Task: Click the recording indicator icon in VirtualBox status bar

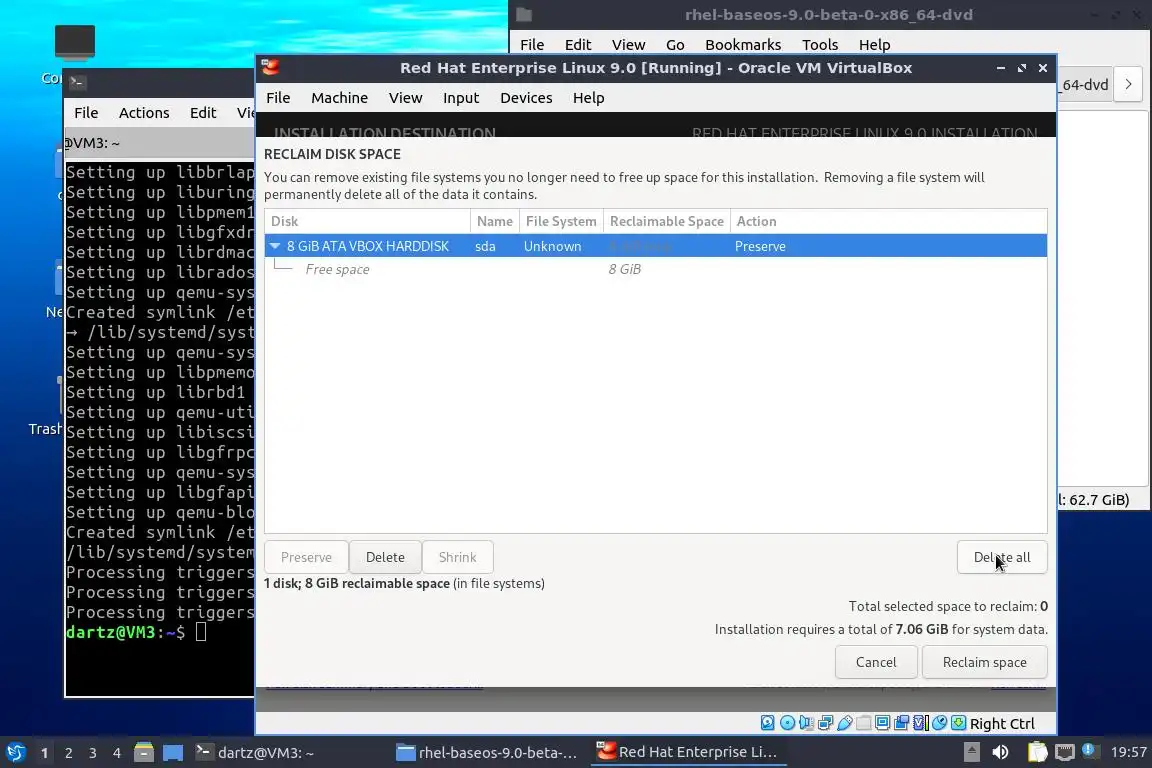Action: tap(901, 723)
